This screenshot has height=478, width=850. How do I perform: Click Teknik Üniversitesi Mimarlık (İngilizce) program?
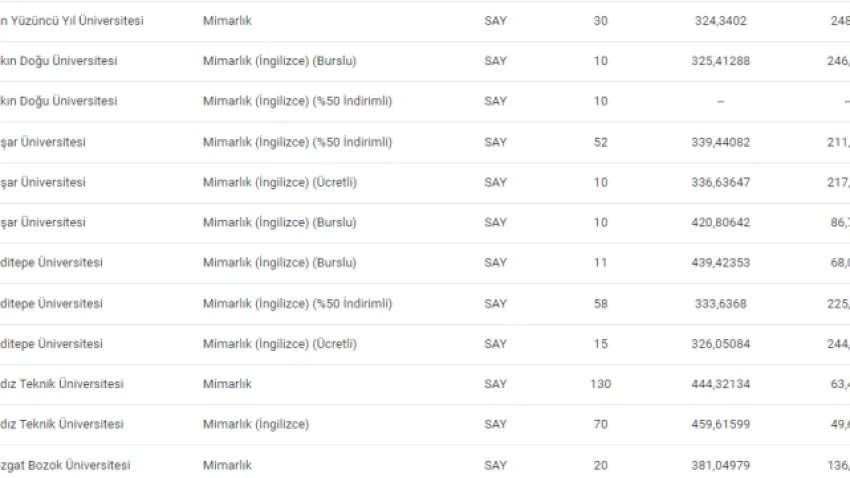click(256, 424)
